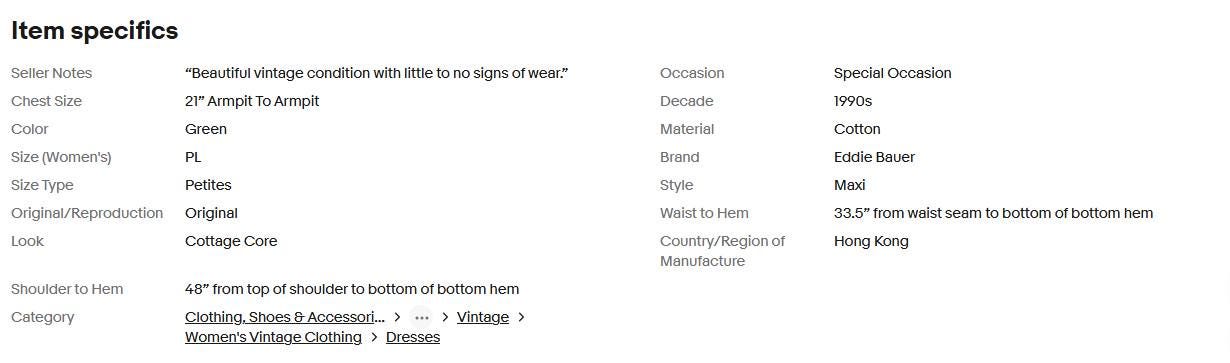This screenshot has width=1230, height=363.
Task: Open the Women's Vintage Clothing breadcrumb
Action: 273,337
